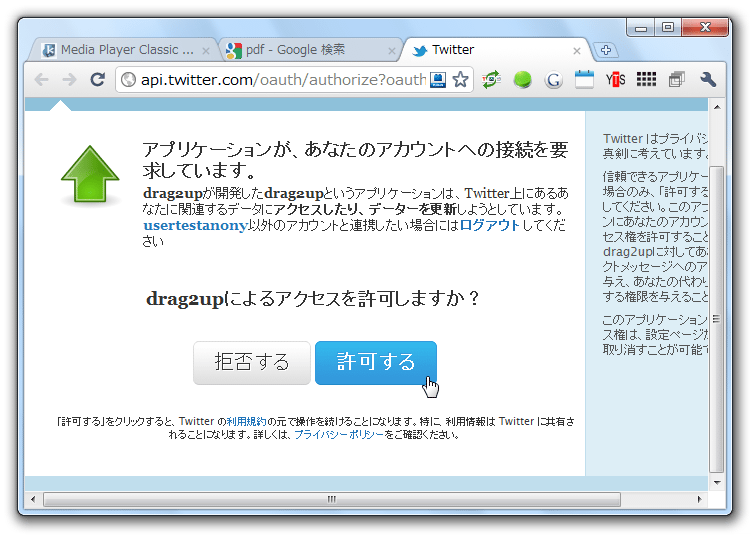Click the scroll up arrow
Screen dimensions: 755x538
717,107
